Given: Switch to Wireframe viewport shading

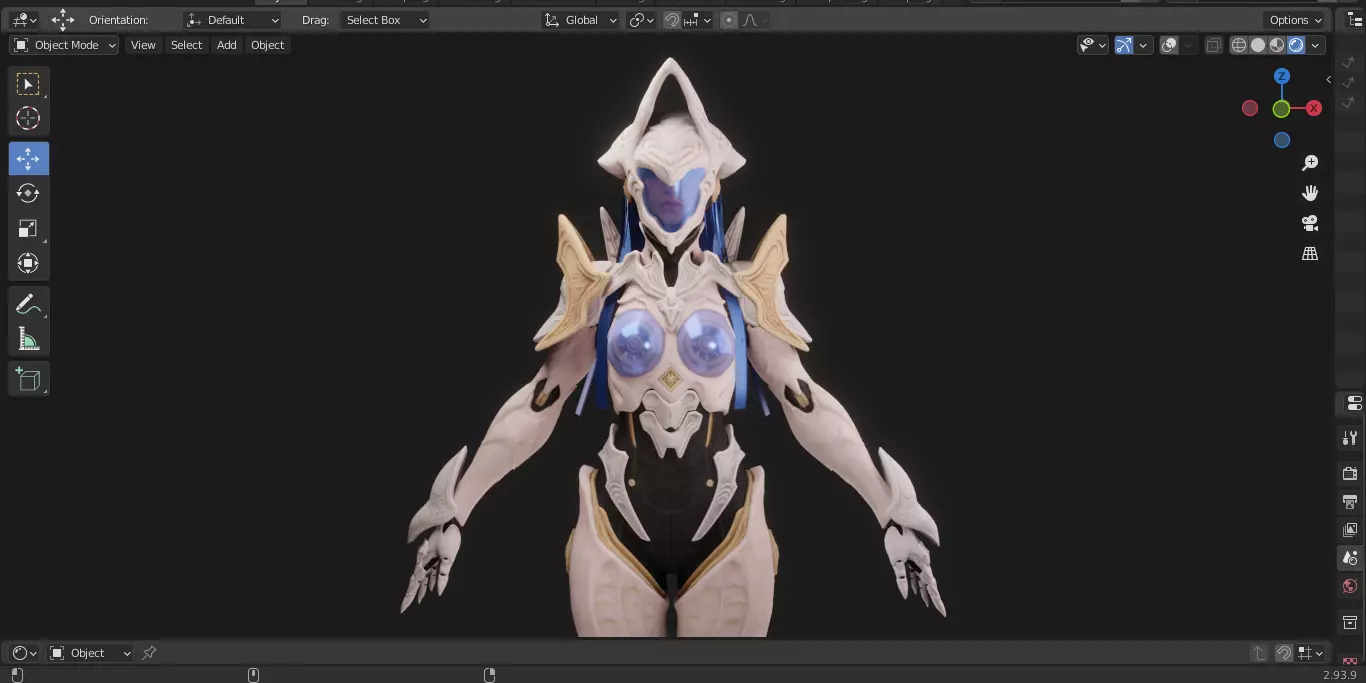Looking at the screenshot, I should click(1239, 45).
